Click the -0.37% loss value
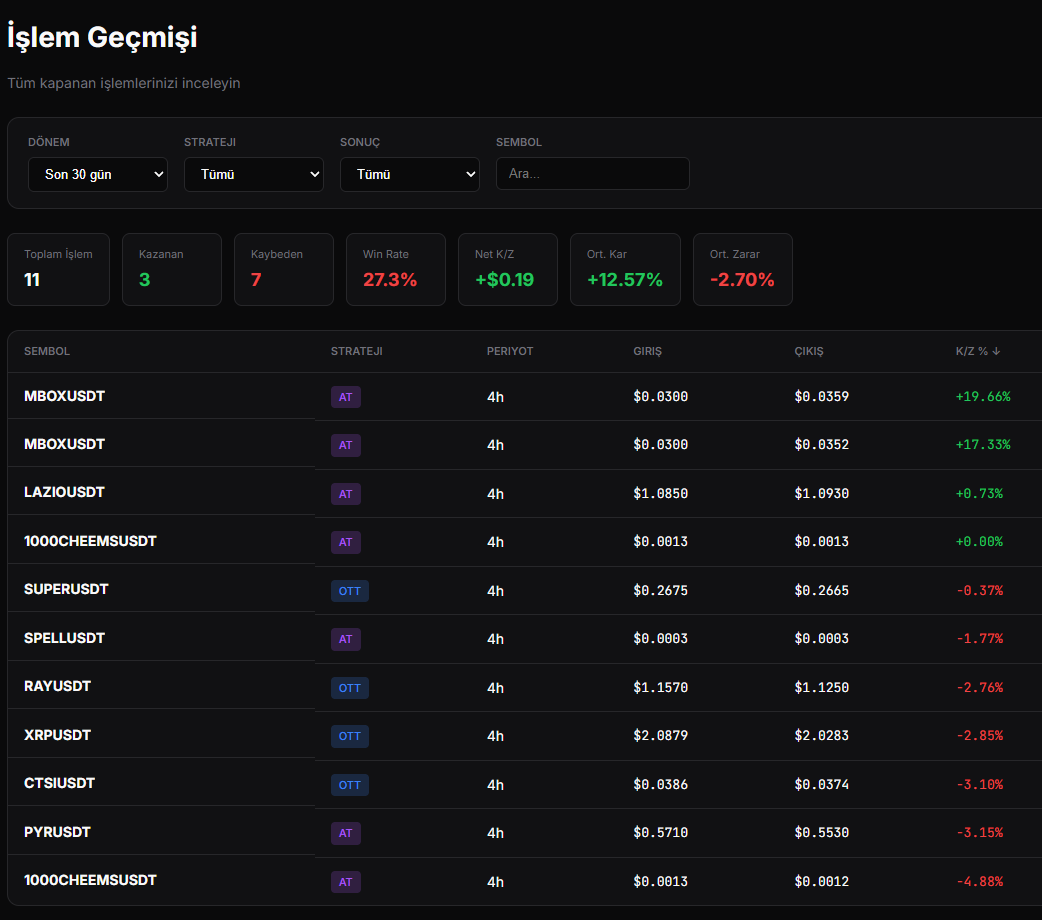The height and width of the screenshot is (920, 1042). (980, 591)
